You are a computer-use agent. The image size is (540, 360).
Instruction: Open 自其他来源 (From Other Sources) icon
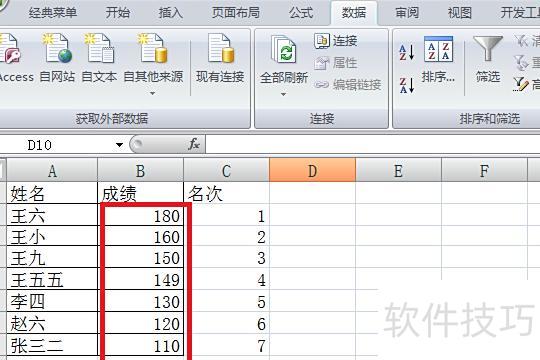pos(153,49)
